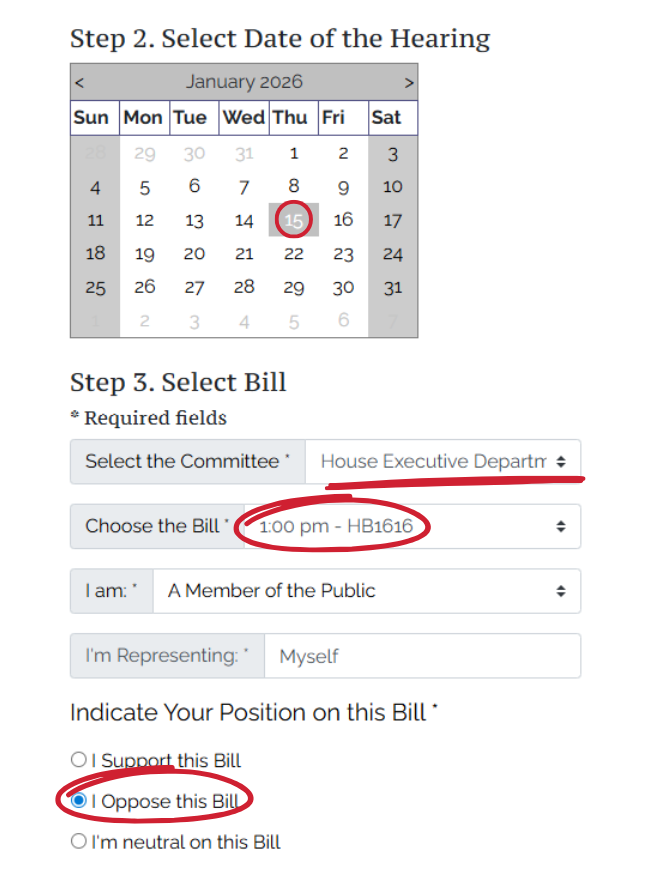
Task: Go to next month in calendar
Action: 408,83
